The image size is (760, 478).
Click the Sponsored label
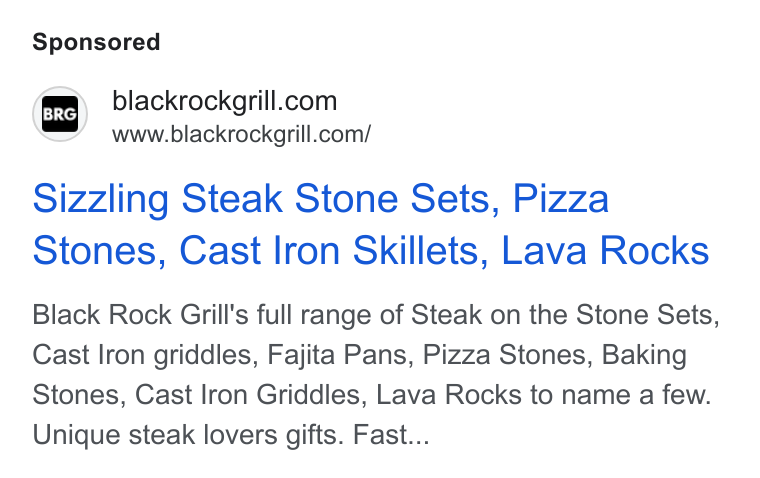[96, 42]
